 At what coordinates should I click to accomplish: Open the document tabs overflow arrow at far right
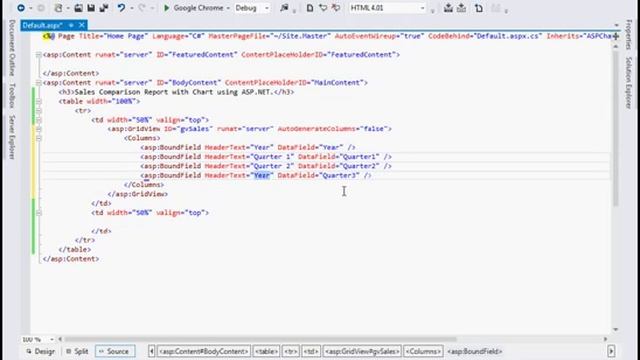(x=616, y=25)
